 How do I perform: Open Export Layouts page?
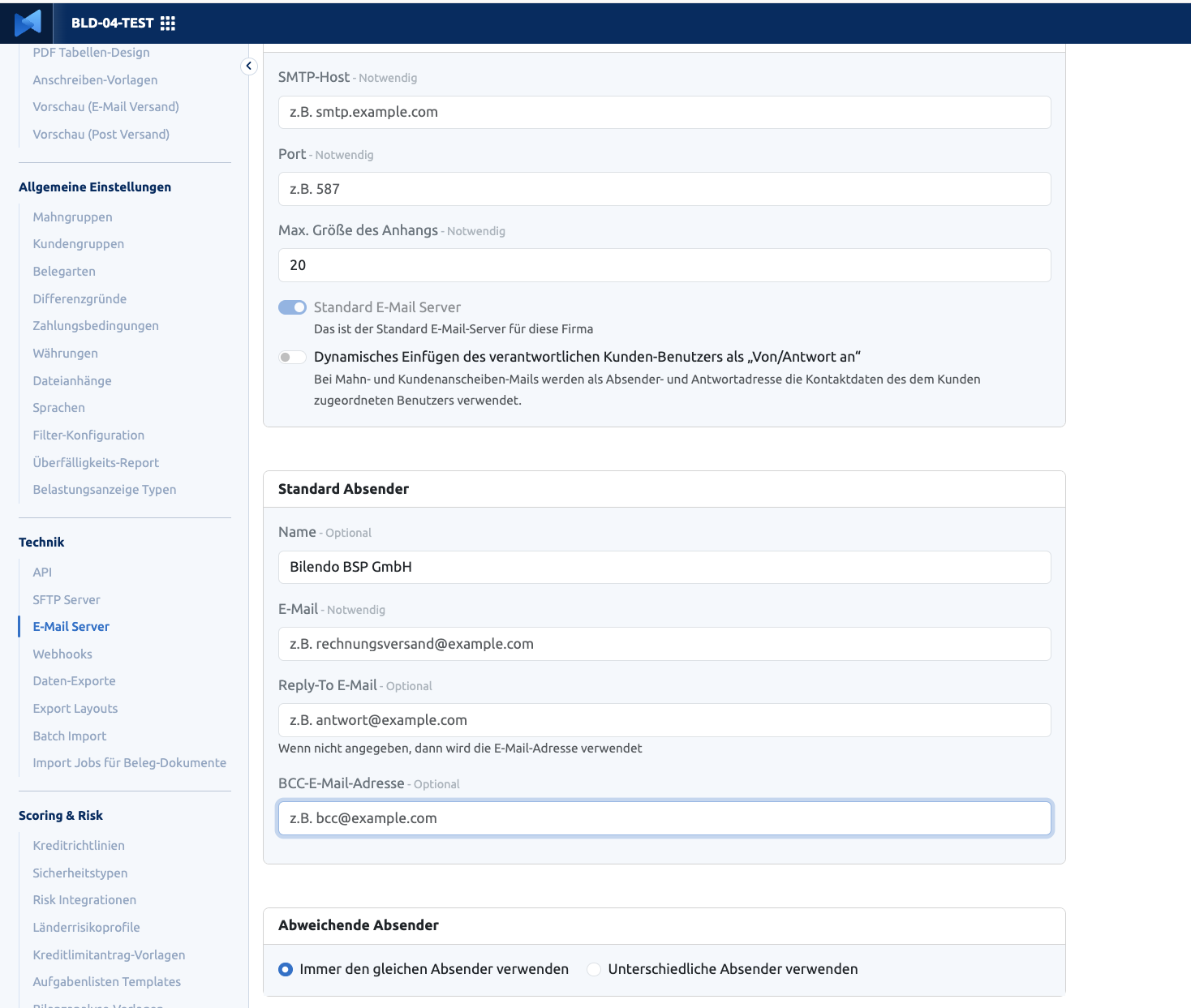click(x=75, y=709)
